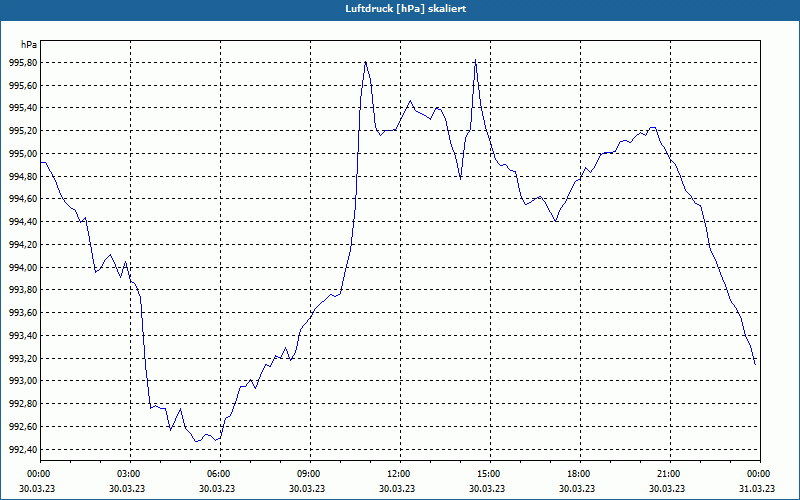Image resolution: width=800 pixels, height=500 pixels.
Task: Pick the 993,60 pressure tick label
Action: (x=23, y=313)
